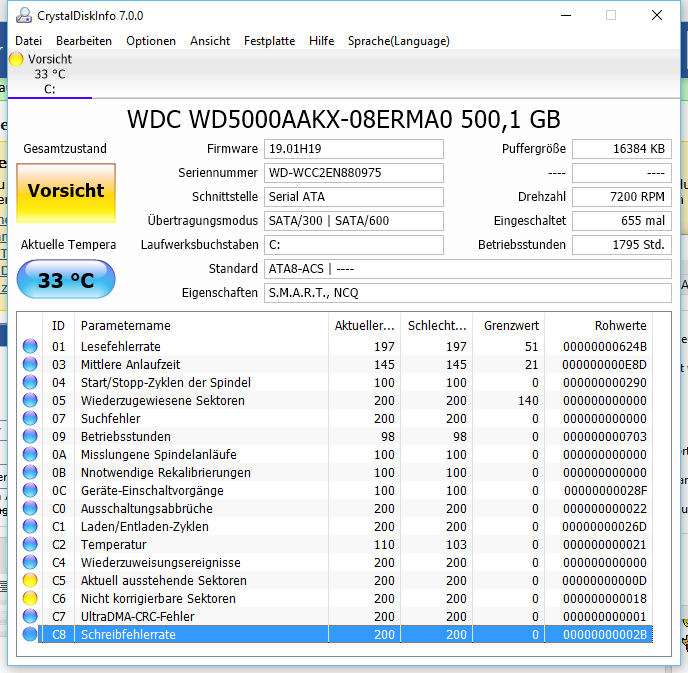Open the Ansicht menu
The image size is (688, 673).
[210, 41]
